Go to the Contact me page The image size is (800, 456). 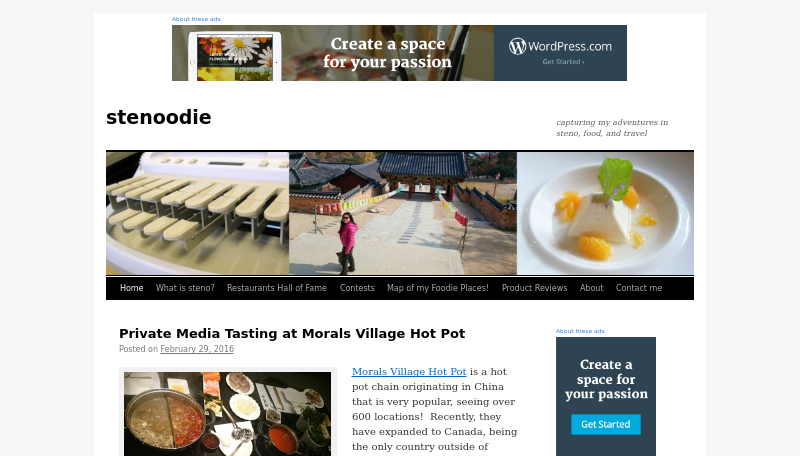coord(639,288)
